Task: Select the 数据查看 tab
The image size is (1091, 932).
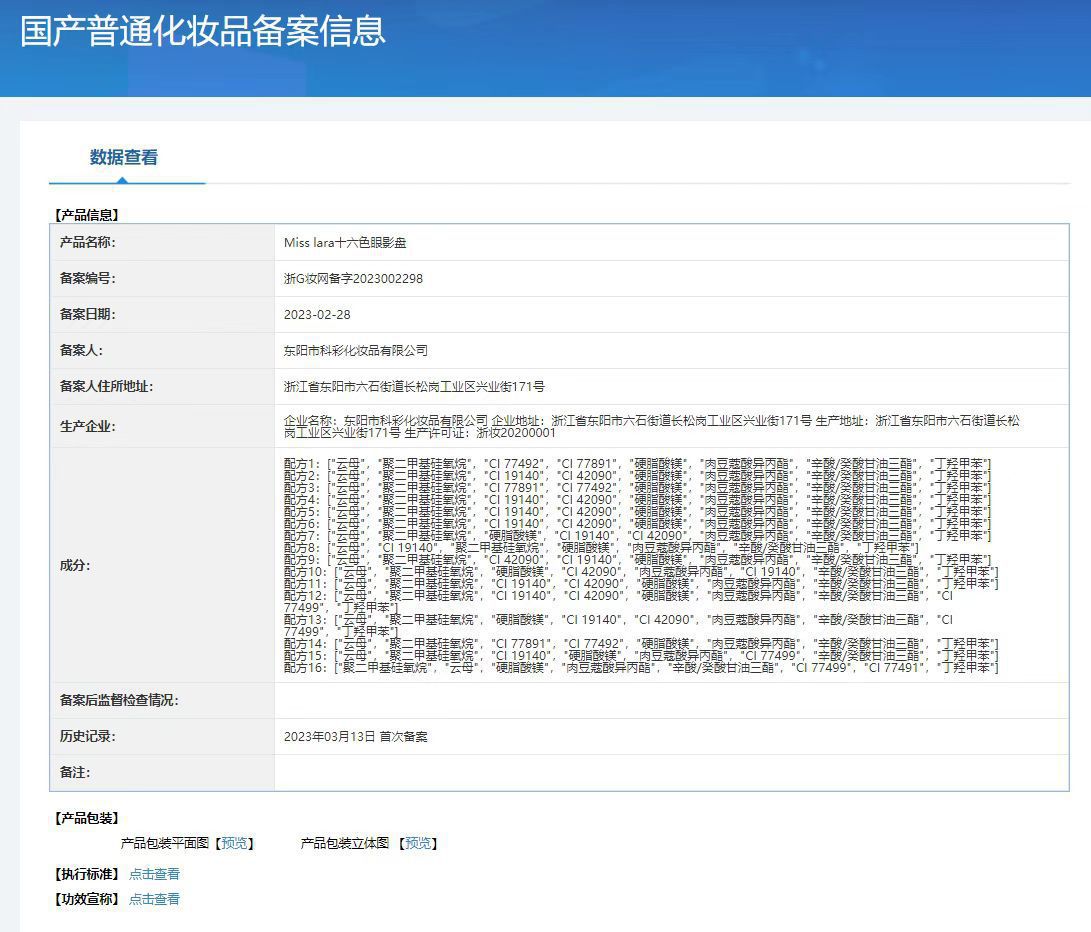Action: 124,157
